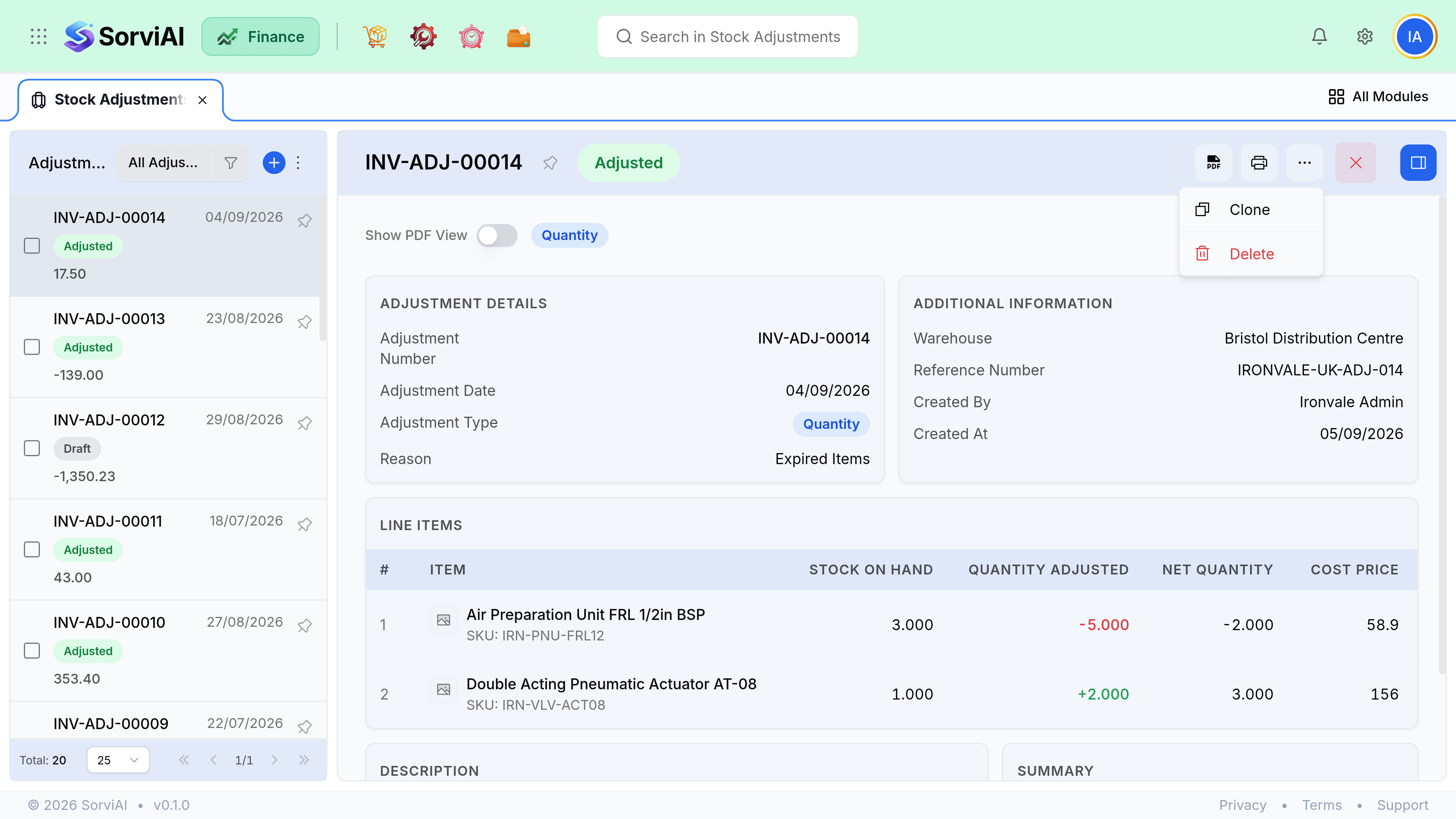
Task: Open the filter funnel in adjustments list
Action: coord(231,163)
